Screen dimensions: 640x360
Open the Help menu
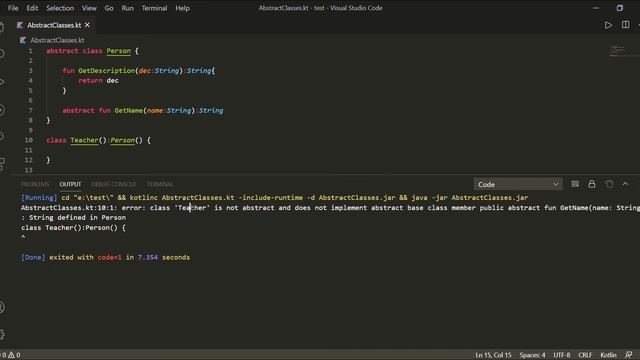182,8
